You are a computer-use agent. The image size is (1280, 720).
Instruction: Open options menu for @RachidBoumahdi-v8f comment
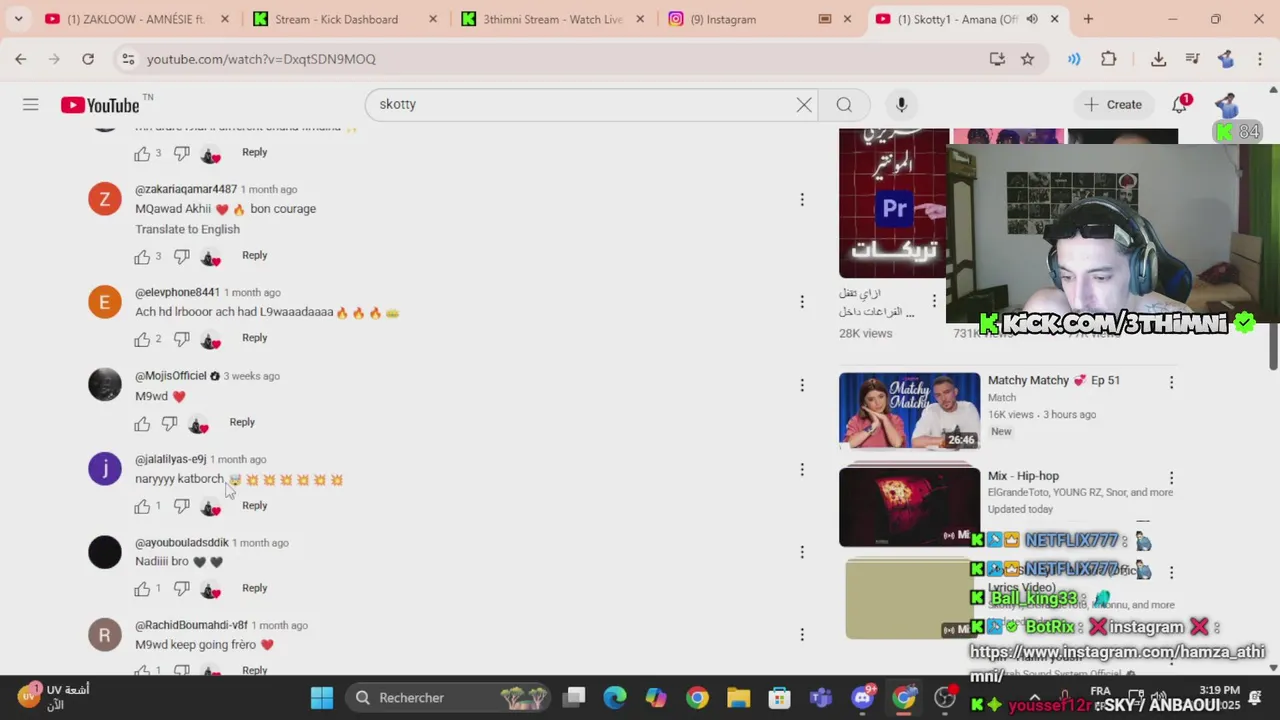[x=801, y=634]
